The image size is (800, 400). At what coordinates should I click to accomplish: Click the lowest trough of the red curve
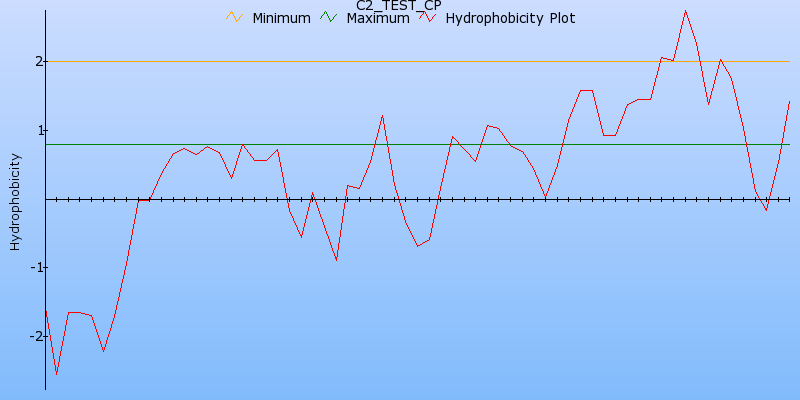(x=56, y=375)
